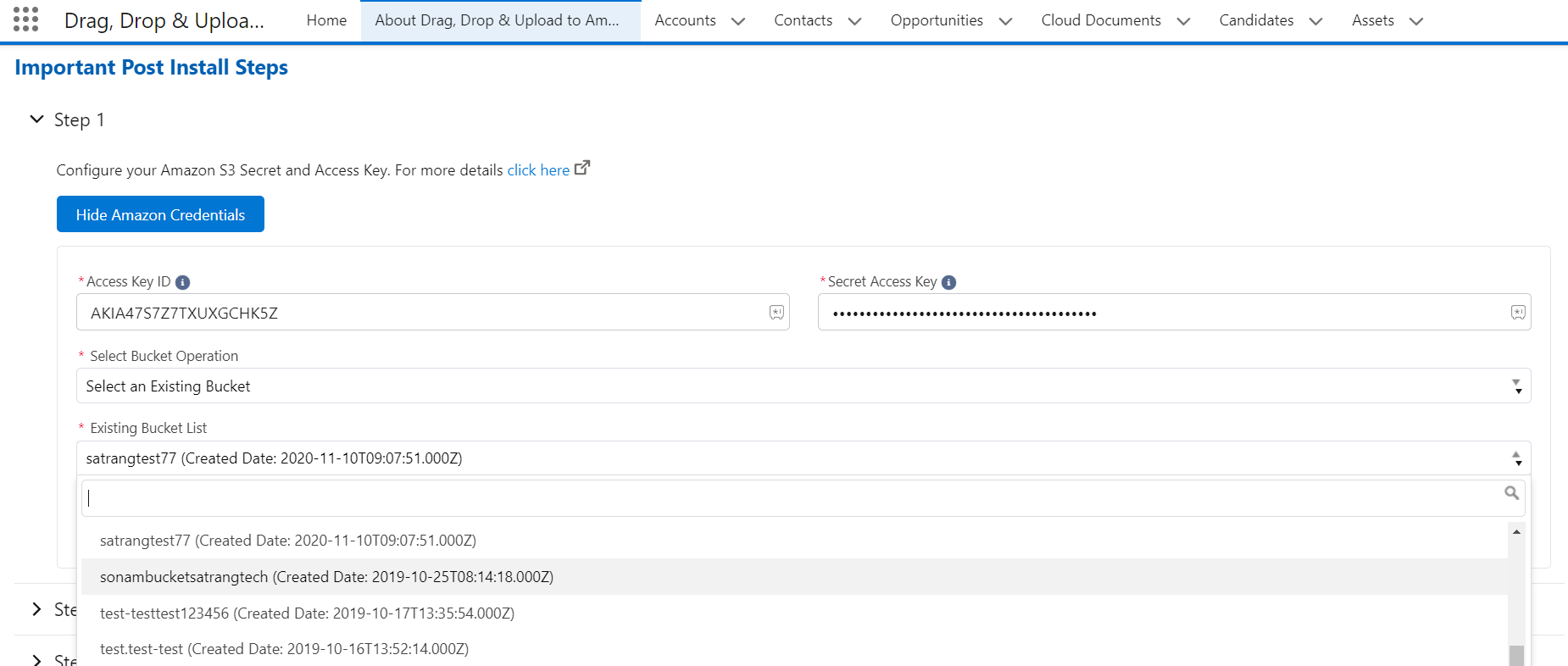Click external link icon next to click here
Viewport: 1568px width, 666px height.
pos(582,168)
